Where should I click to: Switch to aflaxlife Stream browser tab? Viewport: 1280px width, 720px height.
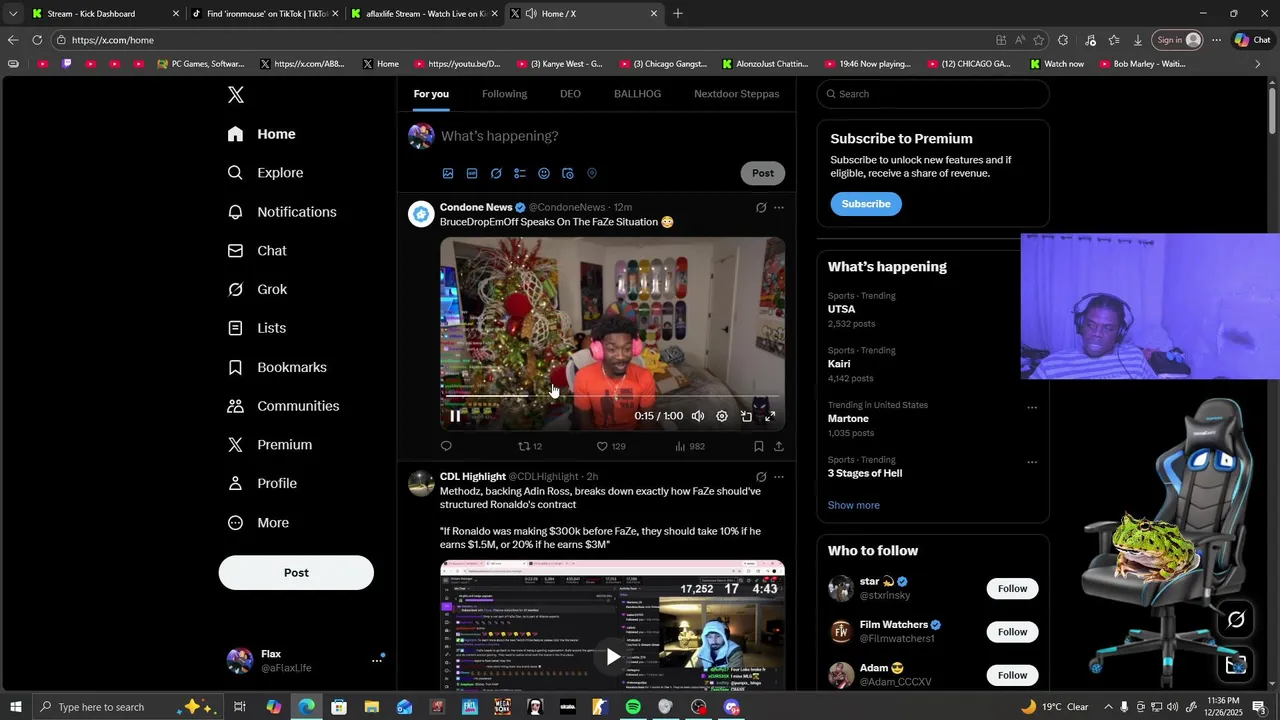(x=424, y=14)
